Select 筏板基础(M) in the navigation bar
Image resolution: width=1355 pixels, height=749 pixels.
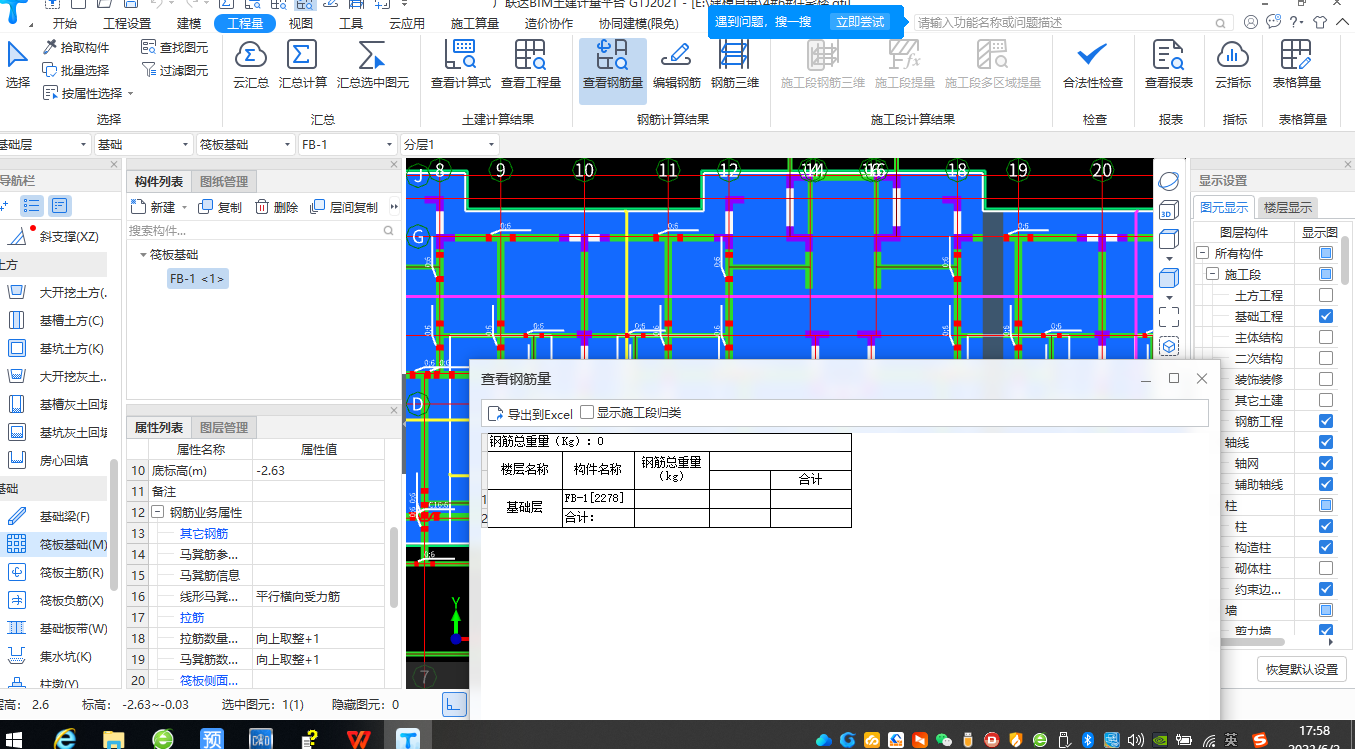click(57, 545)
